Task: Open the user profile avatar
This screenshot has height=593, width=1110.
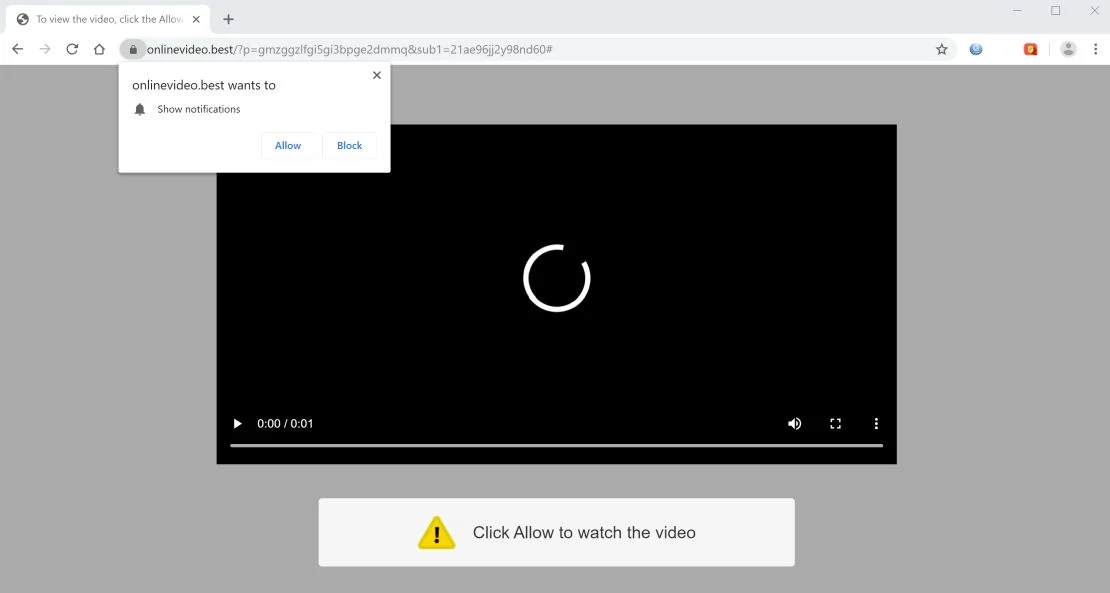Action: pos(1068,50)
